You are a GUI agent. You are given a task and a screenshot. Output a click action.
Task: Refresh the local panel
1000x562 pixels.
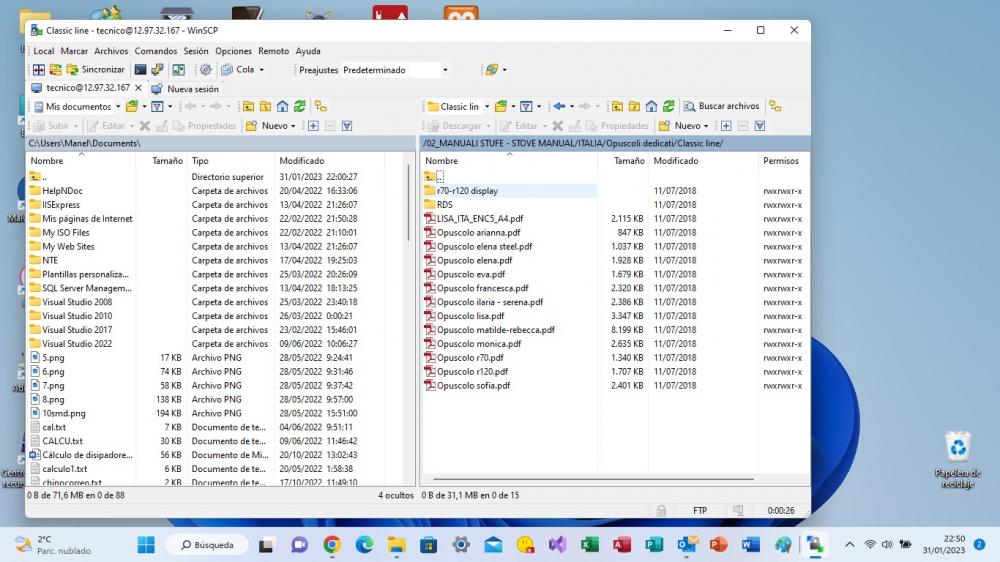coord(299,107)
